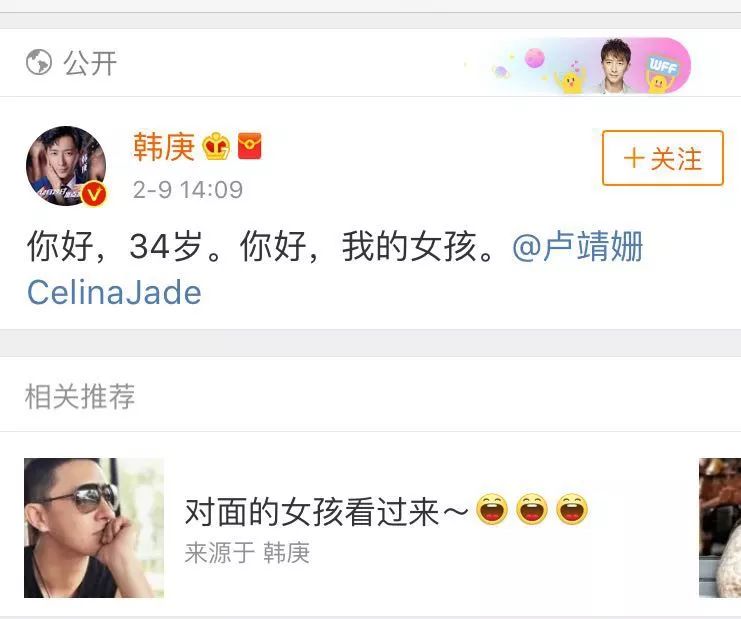Select the 相关推荐 section header
Viewport: 741px width, 619px height.
(x=79, y=396)
